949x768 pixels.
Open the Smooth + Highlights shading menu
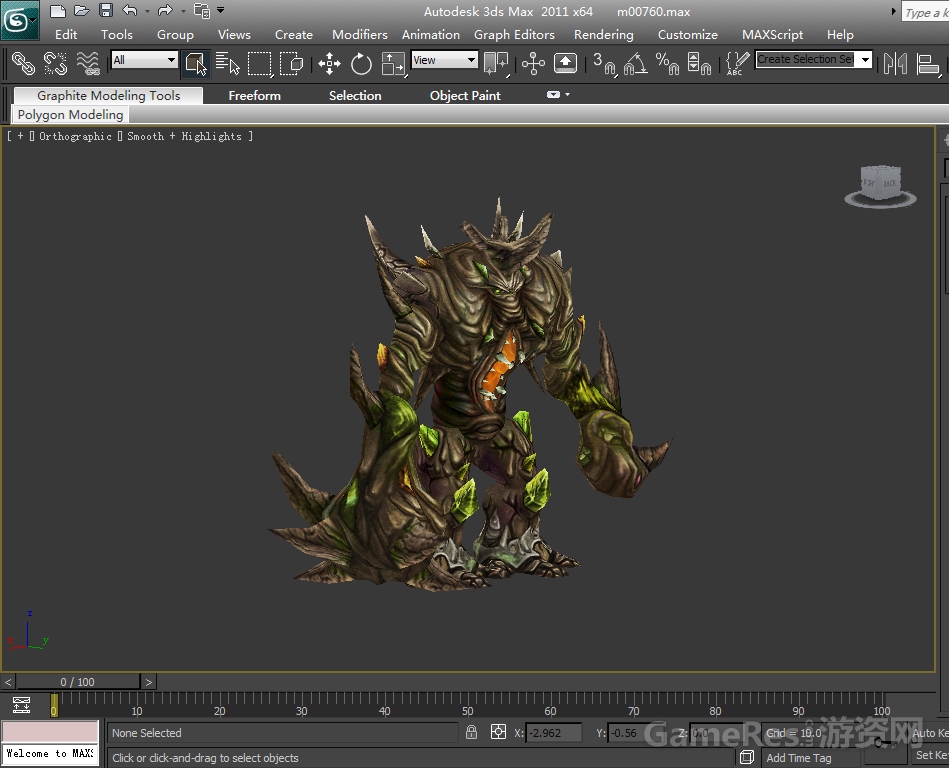point(184,136)
